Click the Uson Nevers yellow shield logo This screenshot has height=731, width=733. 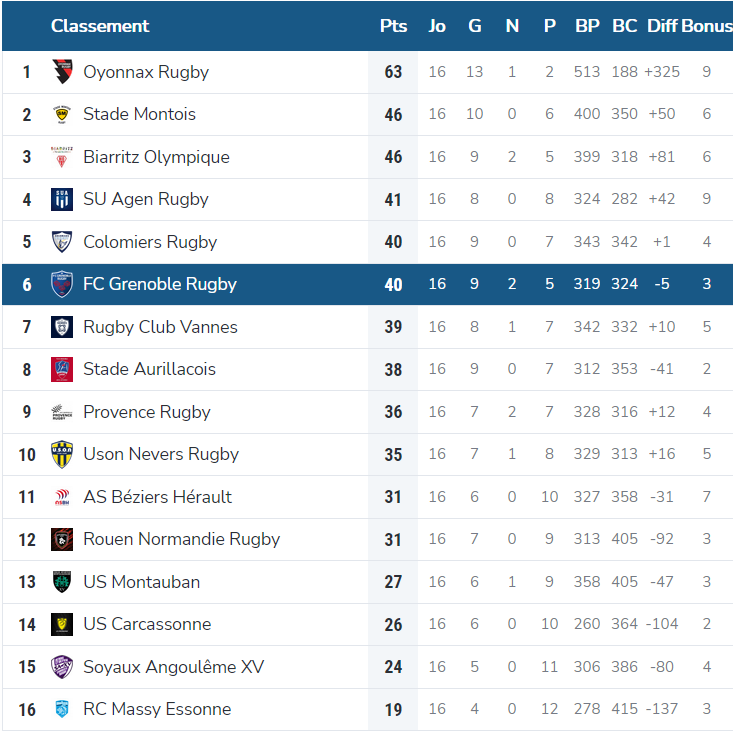coord(62,454)
